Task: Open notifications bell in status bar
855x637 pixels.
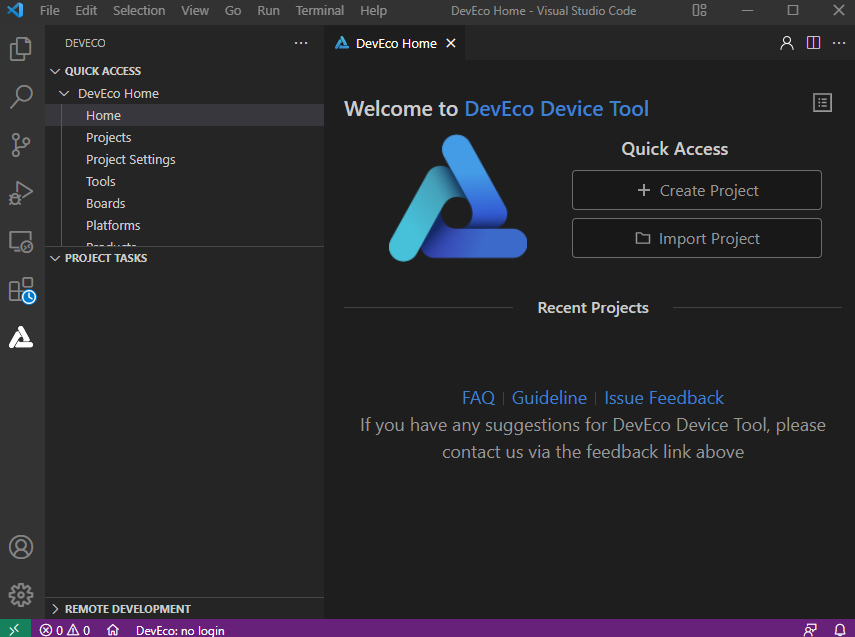Action: tap(840, 630)
